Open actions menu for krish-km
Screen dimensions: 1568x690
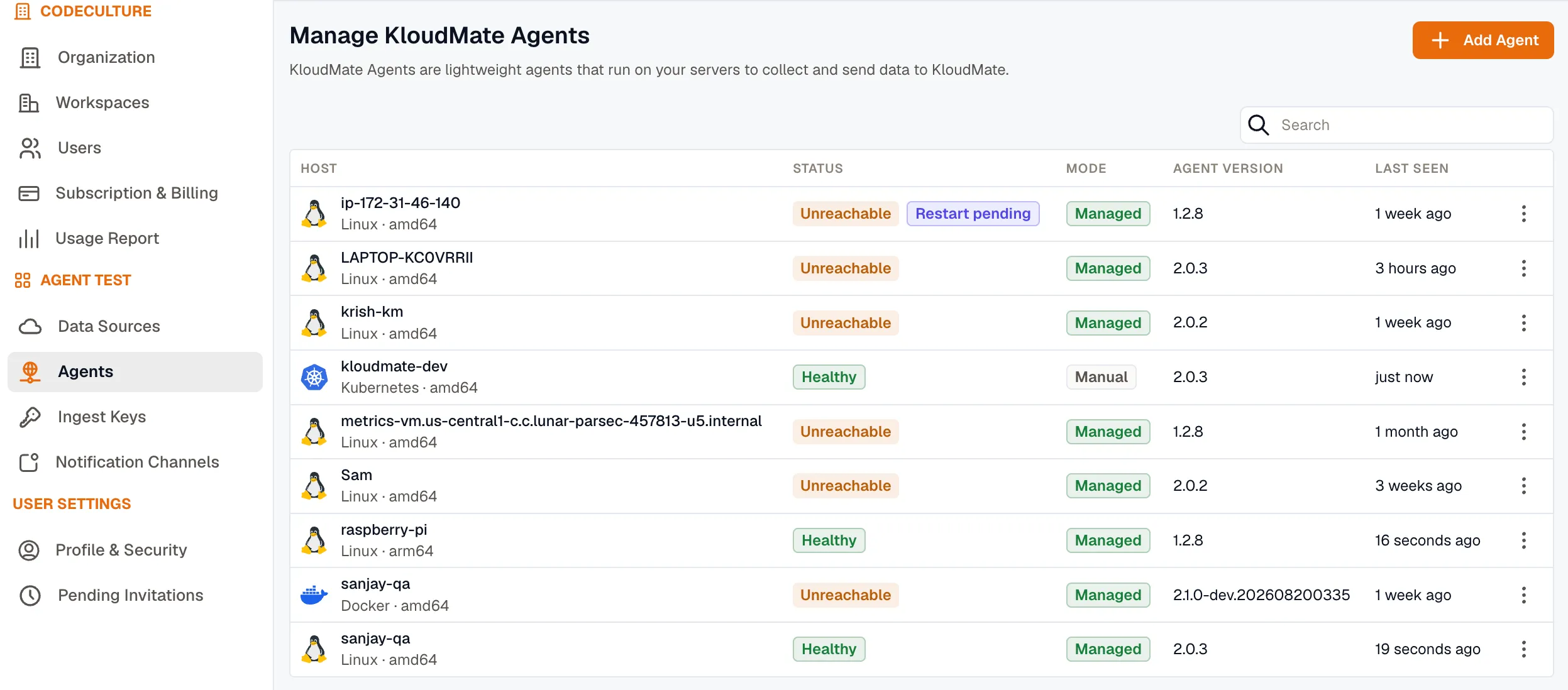1524,323
